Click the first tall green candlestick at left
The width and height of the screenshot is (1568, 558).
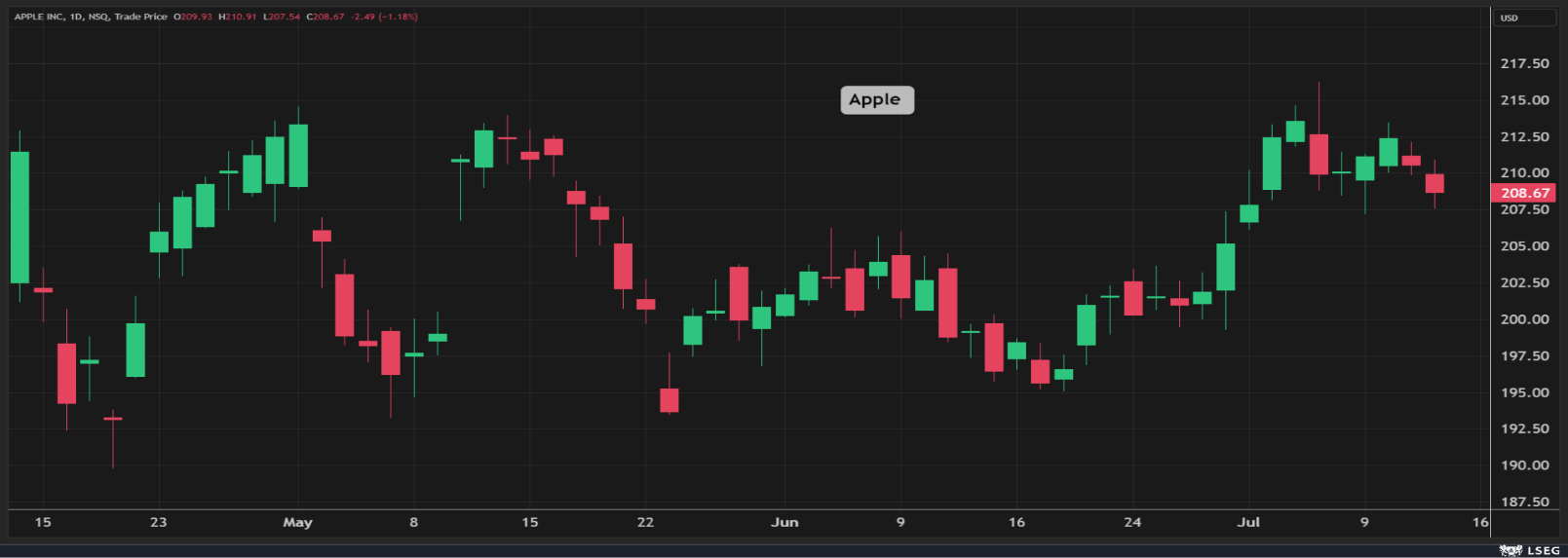19,217
